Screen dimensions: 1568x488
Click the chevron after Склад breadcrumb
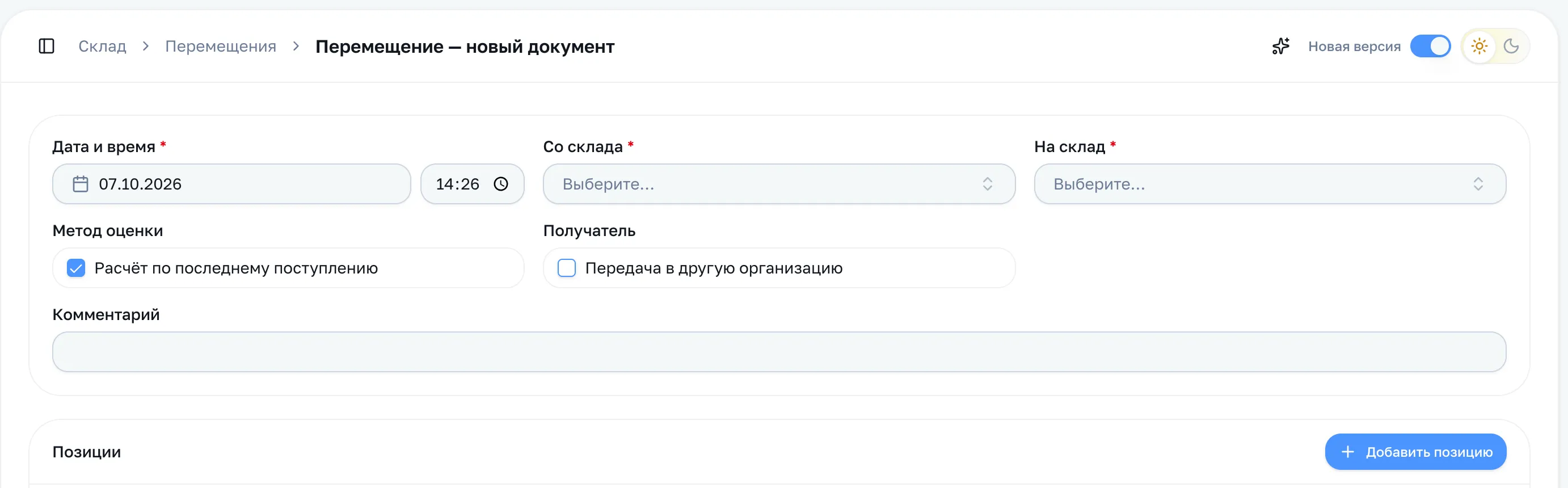click(x=145, y=46)
